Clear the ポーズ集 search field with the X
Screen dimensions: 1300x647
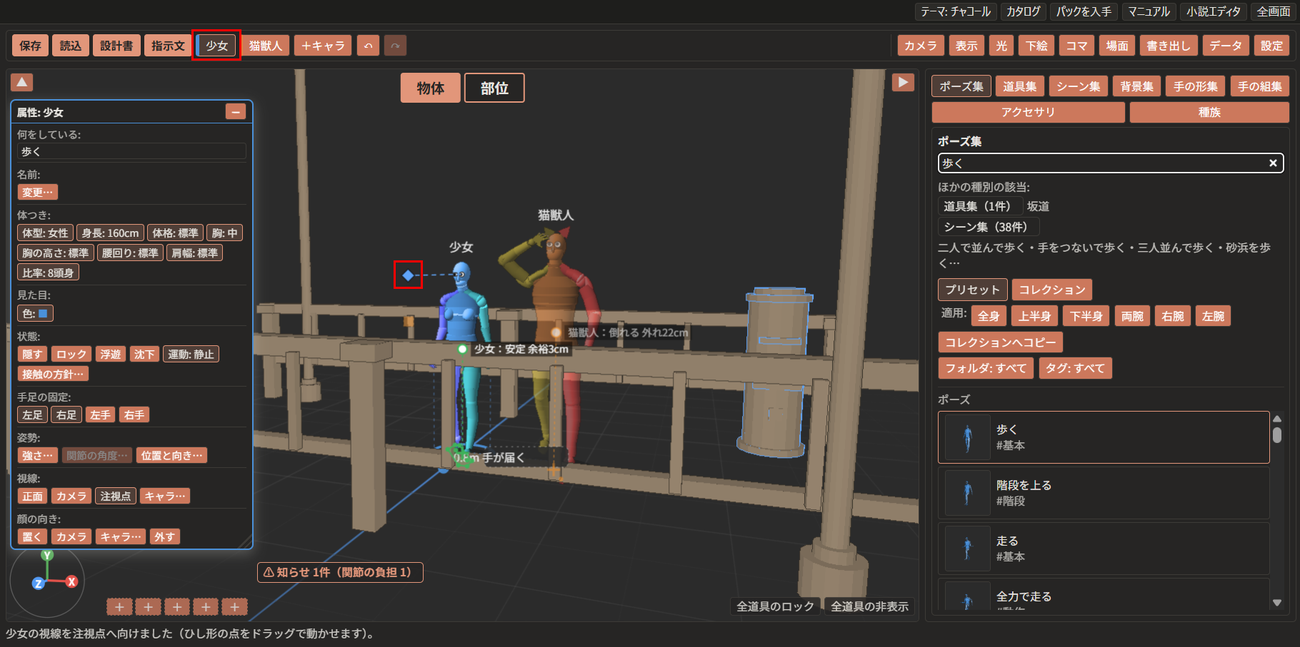(1273, 163)
